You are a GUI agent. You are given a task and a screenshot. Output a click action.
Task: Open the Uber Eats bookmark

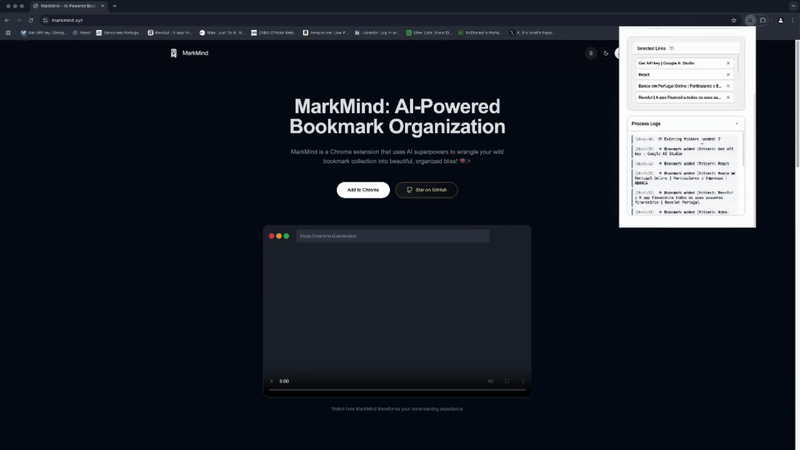pos(429,33)
